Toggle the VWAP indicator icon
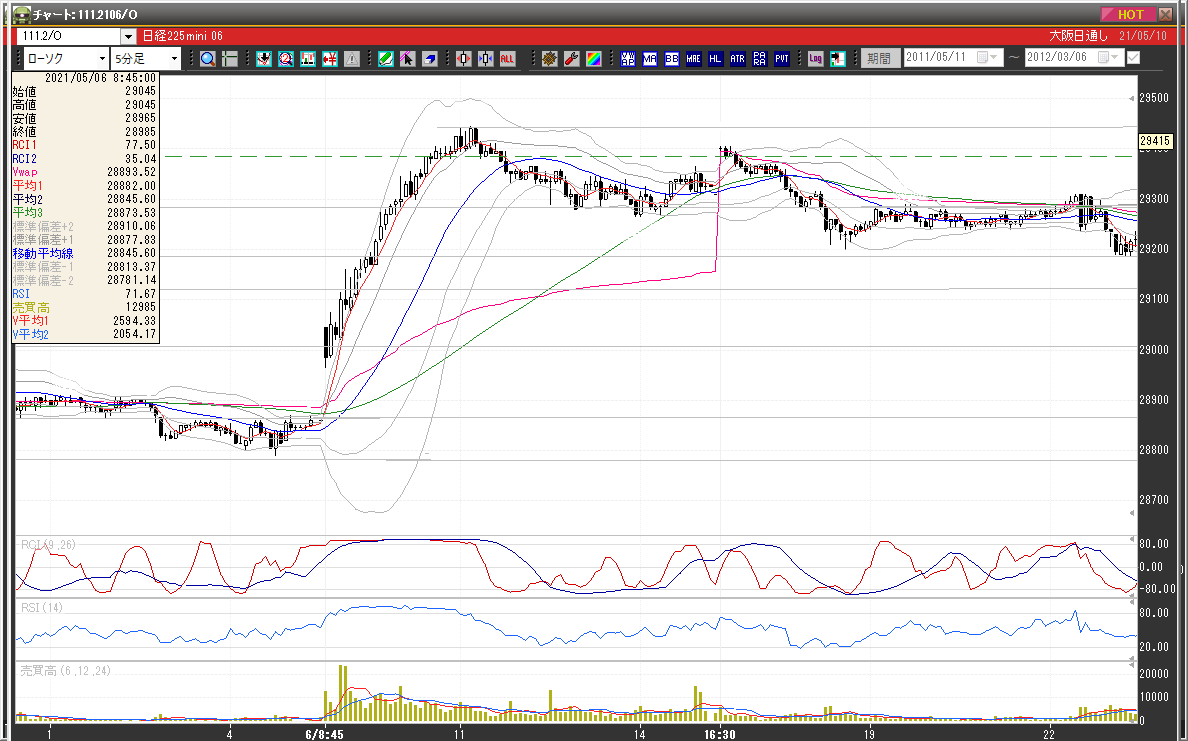This screenshot has width=1188, height=741. [627, 58]
